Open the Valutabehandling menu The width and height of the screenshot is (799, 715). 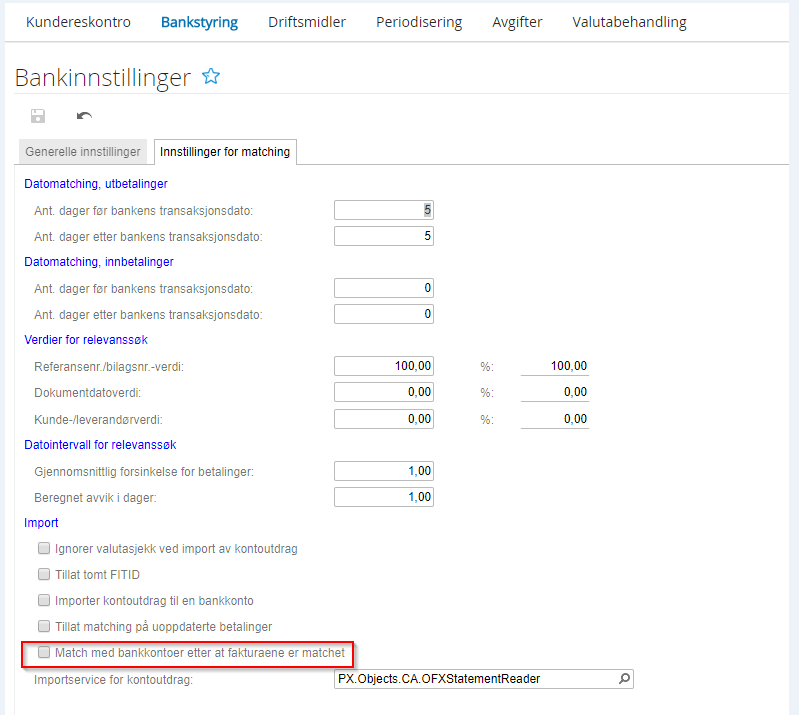[x=629, y=22]
